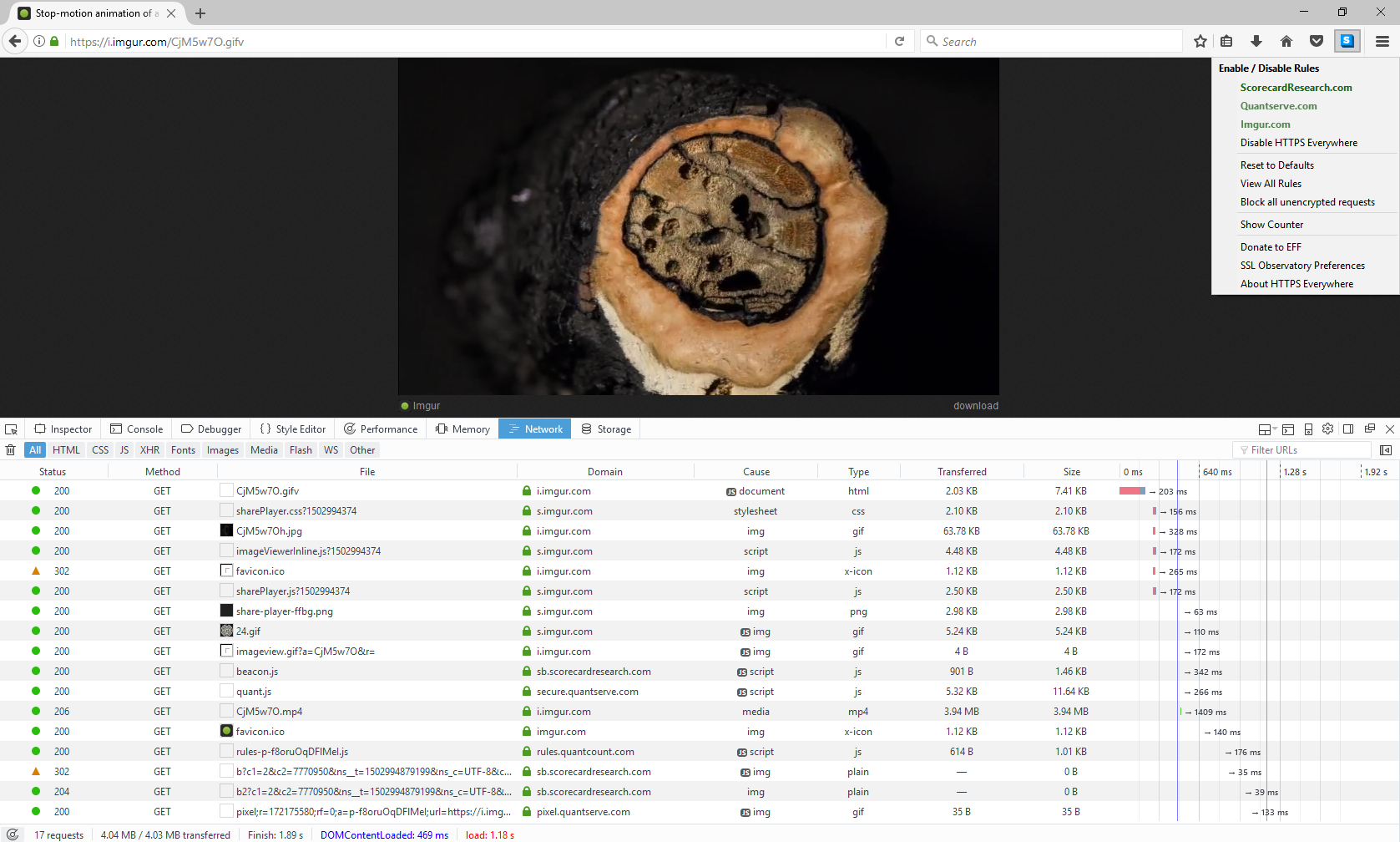The height and width of the screenshot is (842, 1400).
Task: Open the Firefox hamburger menu
Action: click(x=1382, y=41)
